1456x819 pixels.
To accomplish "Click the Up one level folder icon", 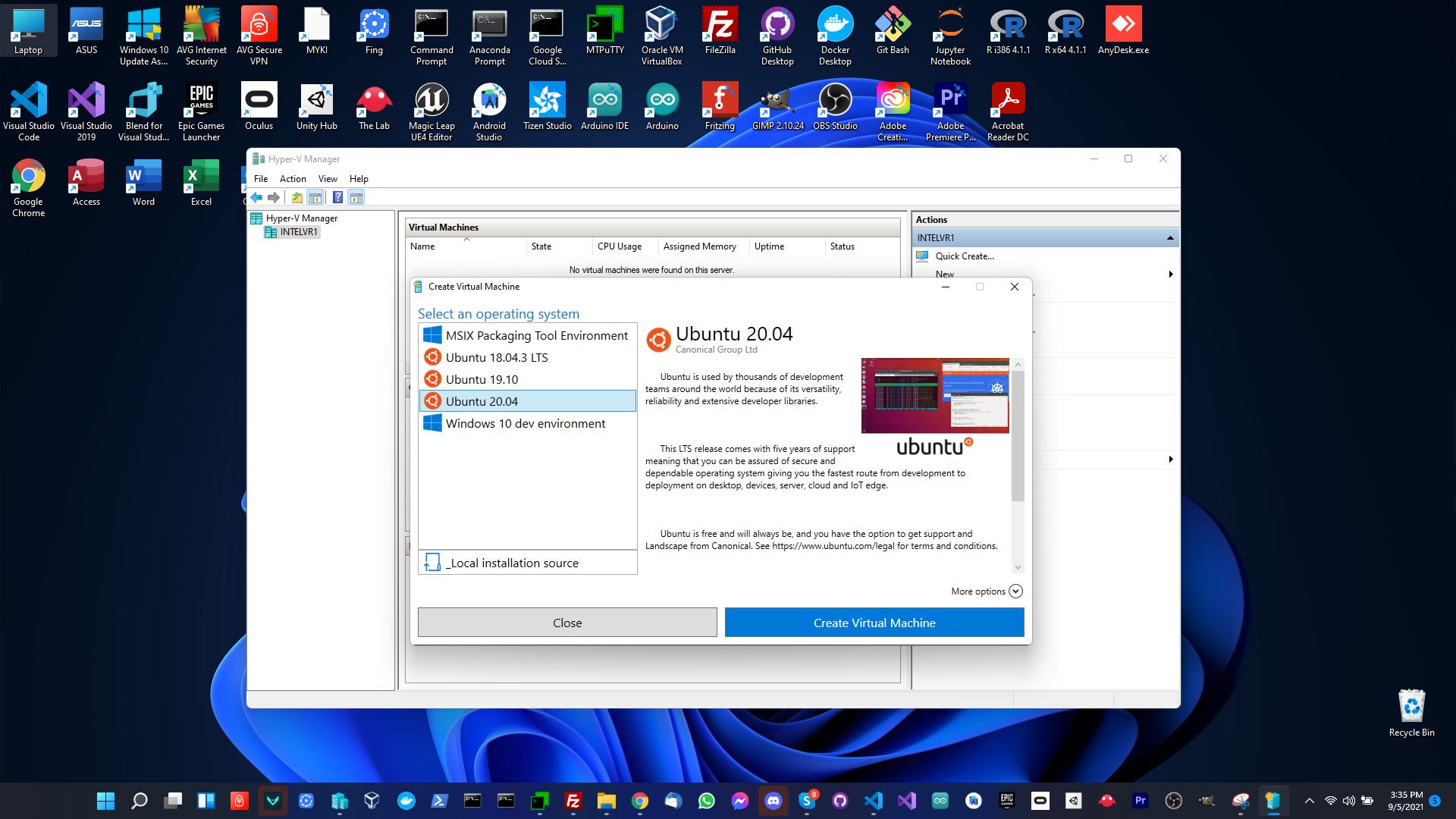I will [x=297, y=198].
